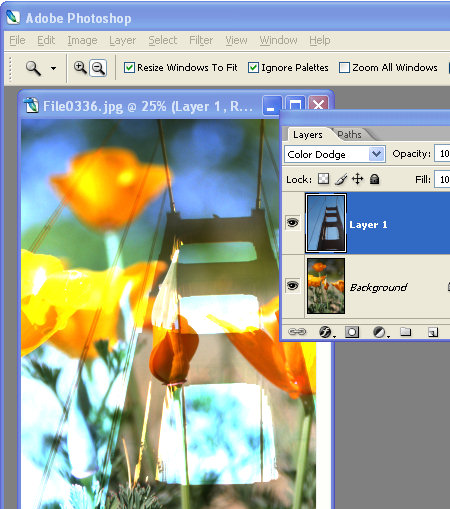Enable Zoom All Windows checkbox
The image size is (450, 509).
344,68
